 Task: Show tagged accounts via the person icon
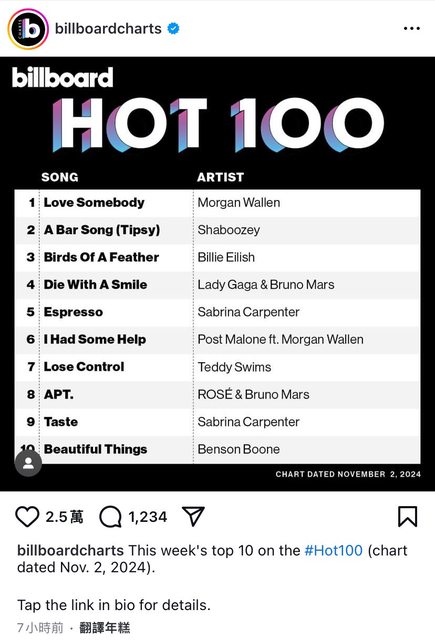[28, 463]
